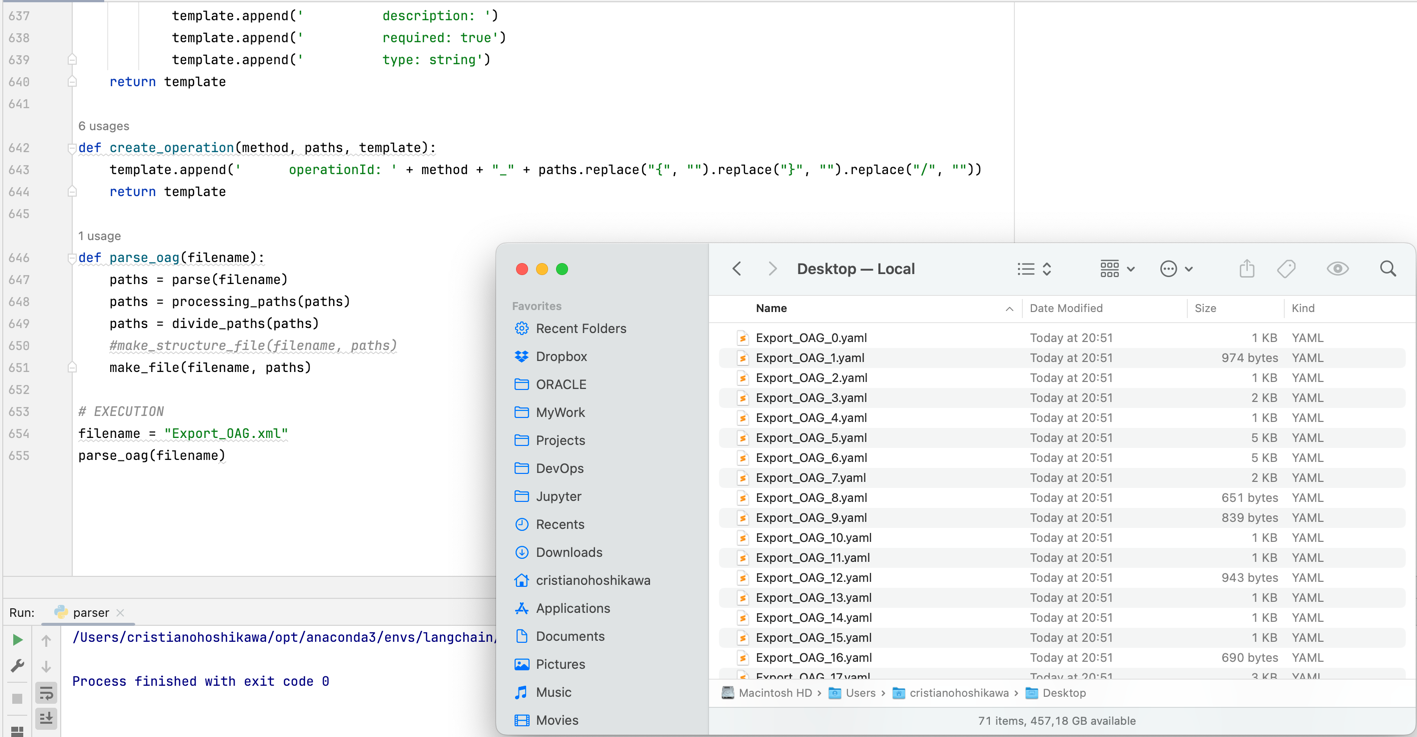Expand the group-by grid dropdown
This screenshot has width=1417, height=737.
(1116, 269)
